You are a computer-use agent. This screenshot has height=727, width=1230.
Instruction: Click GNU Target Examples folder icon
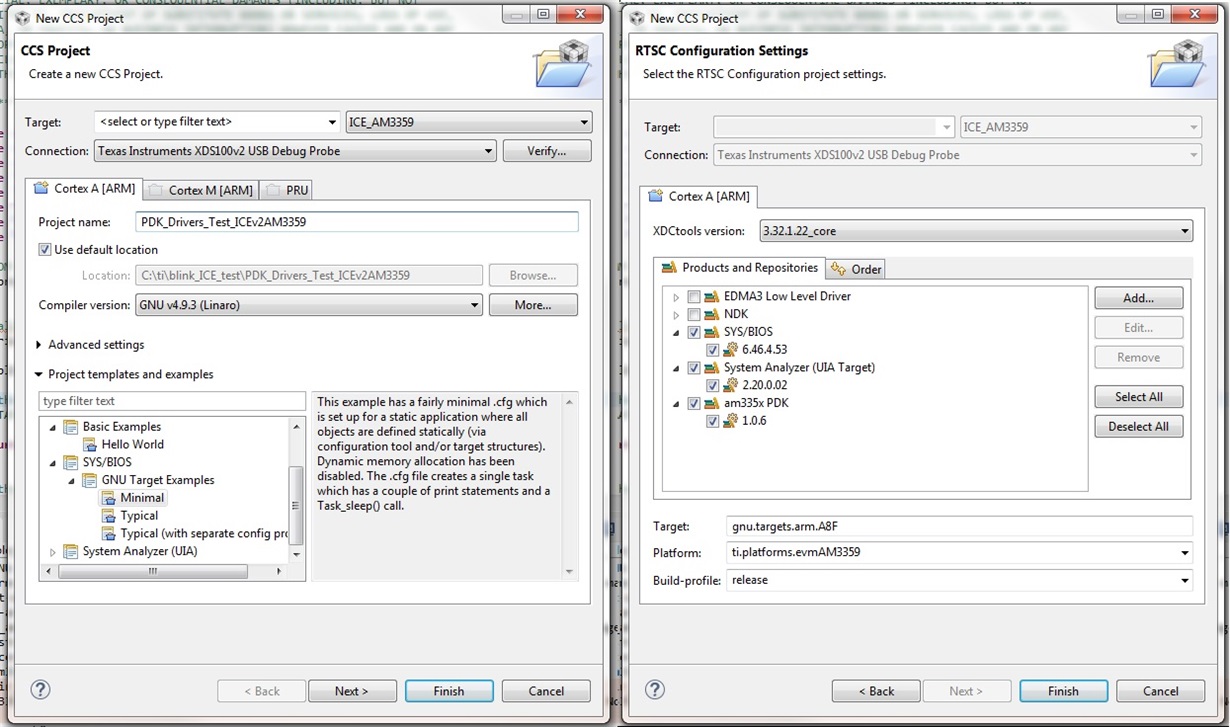coord(90,481)
